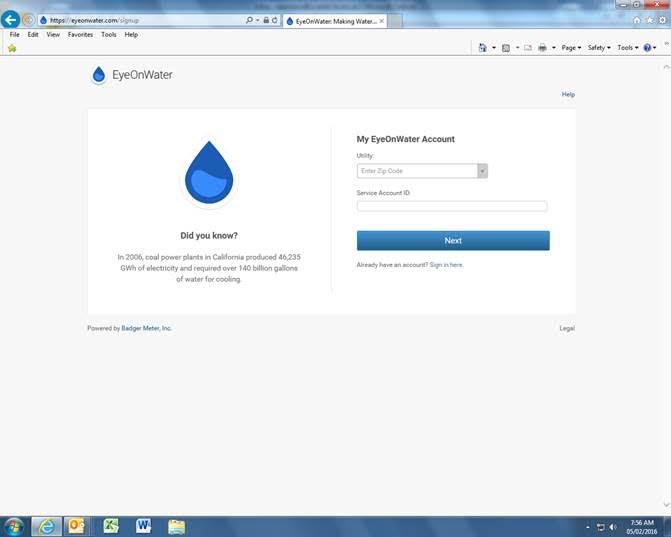671x537 pixels.
Task: Click the vertical scrollbar up arrow
Action: [666, 67]
